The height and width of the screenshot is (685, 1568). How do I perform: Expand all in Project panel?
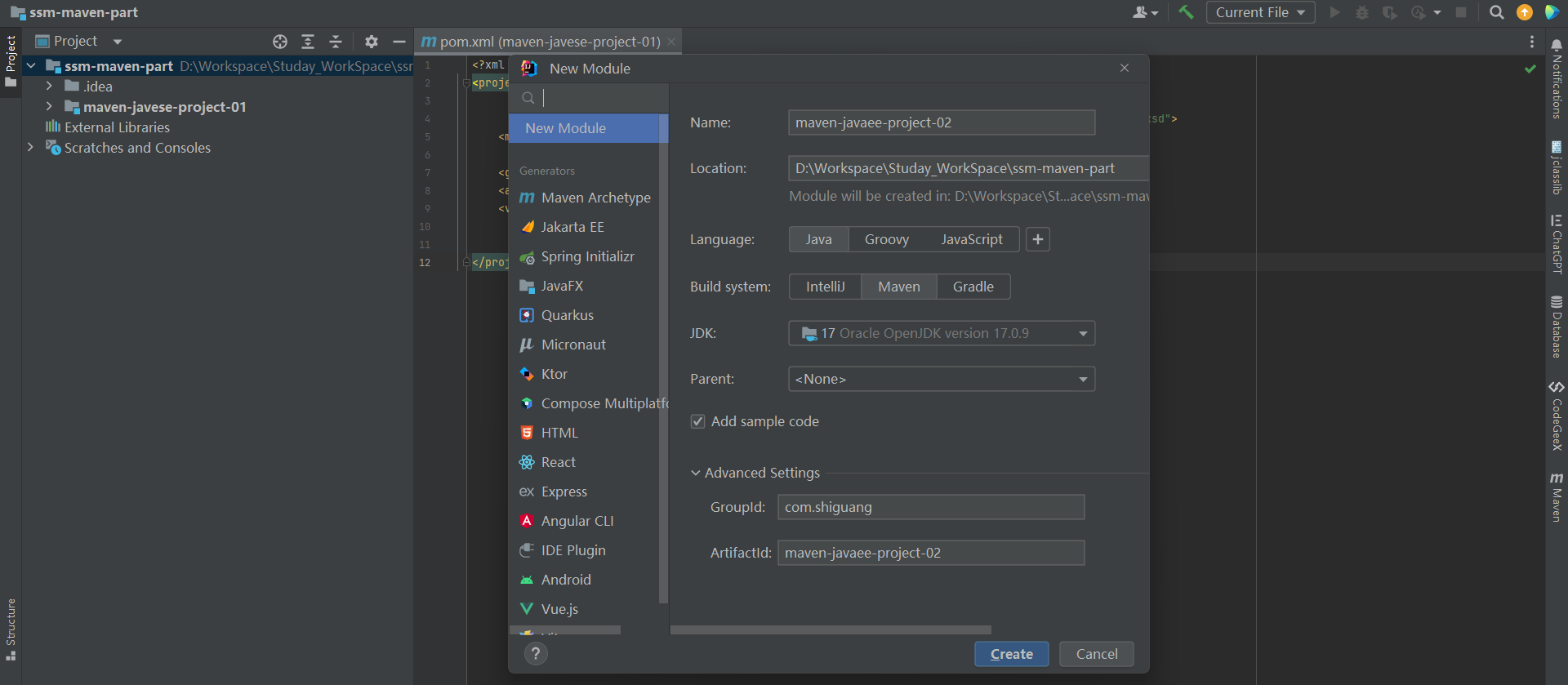click(308, 42)
